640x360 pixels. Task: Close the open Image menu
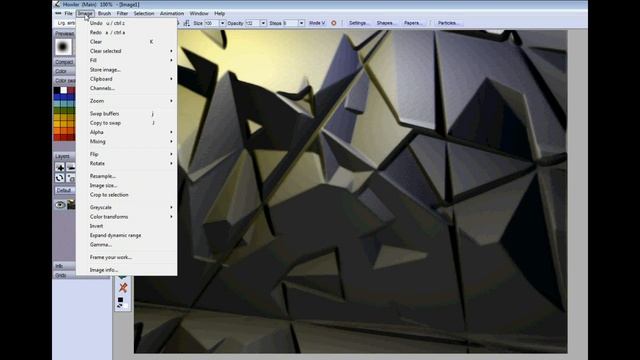click(85, 13)
